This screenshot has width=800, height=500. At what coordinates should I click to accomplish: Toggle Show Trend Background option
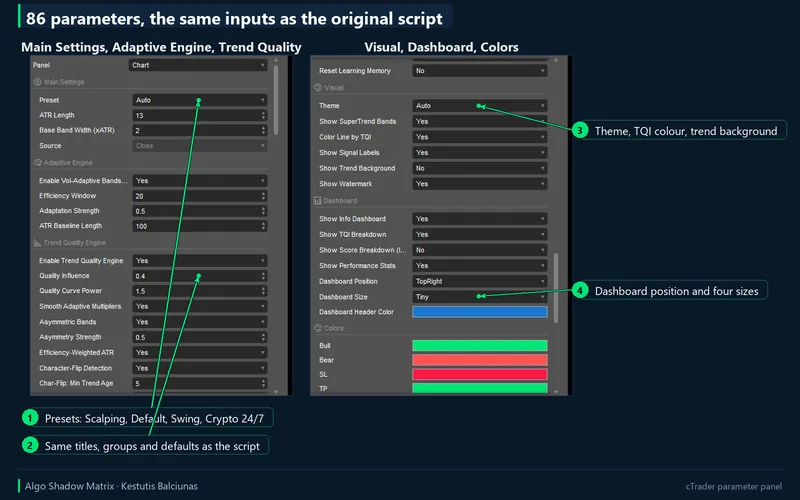tap(480, 168)
